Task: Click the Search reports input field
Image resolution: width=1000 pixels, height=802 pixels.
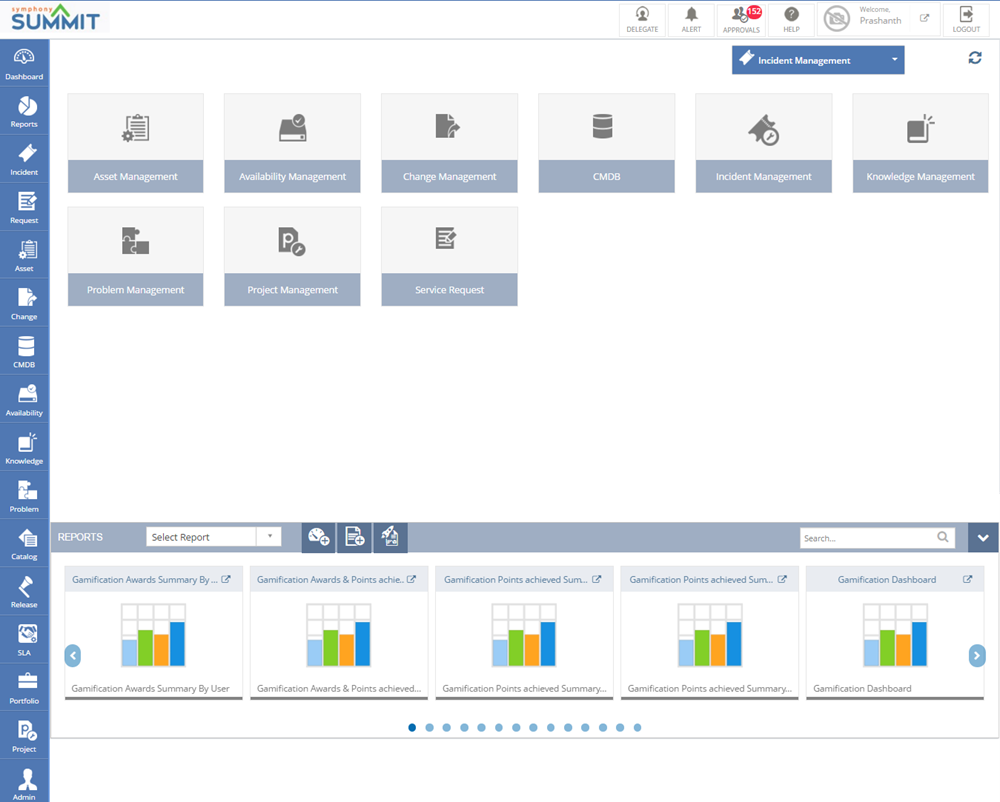Action: point(877,537)
